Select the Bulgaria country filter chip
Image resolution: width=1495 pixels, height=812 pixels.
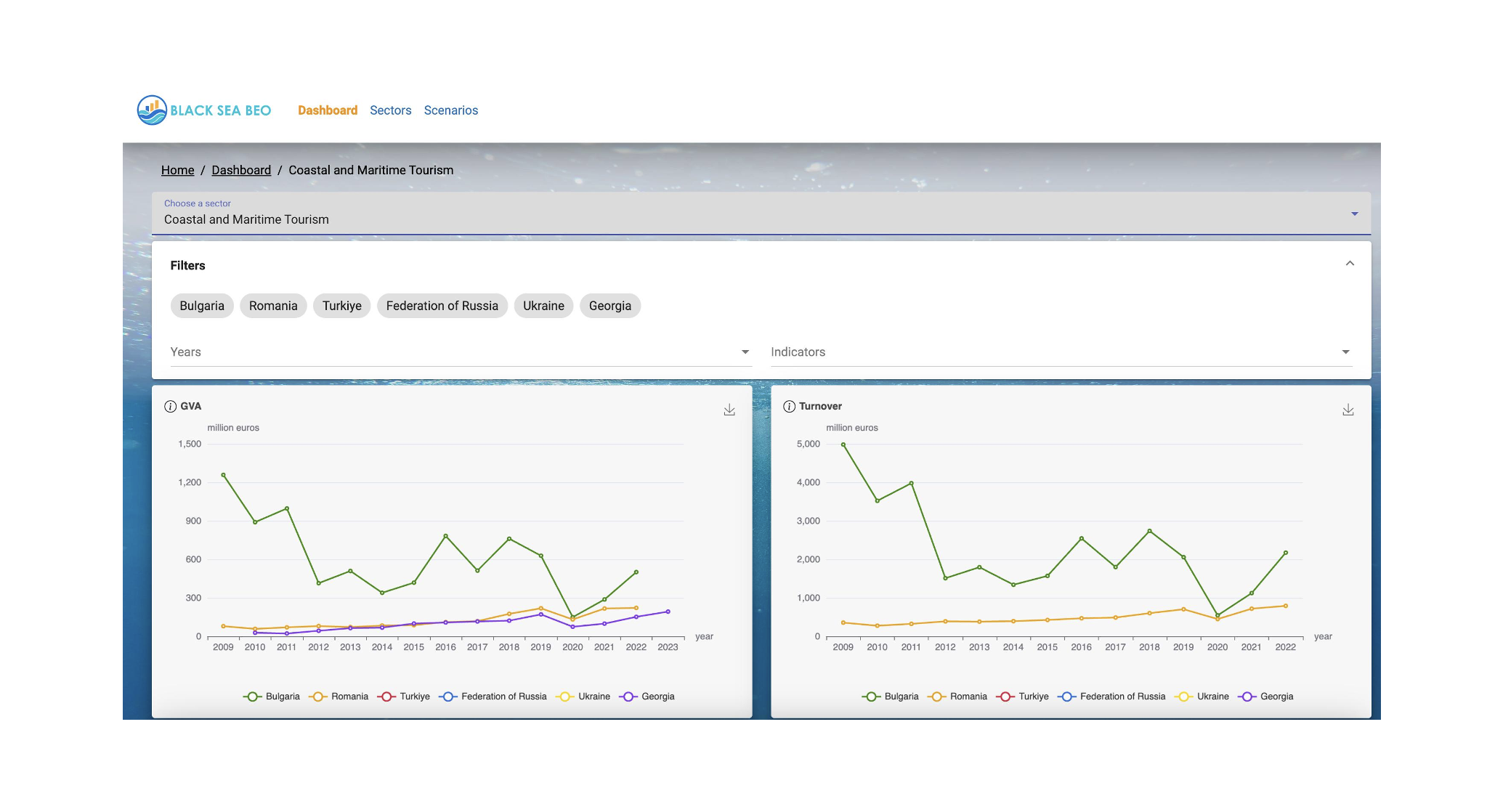[x=202, y=306]
